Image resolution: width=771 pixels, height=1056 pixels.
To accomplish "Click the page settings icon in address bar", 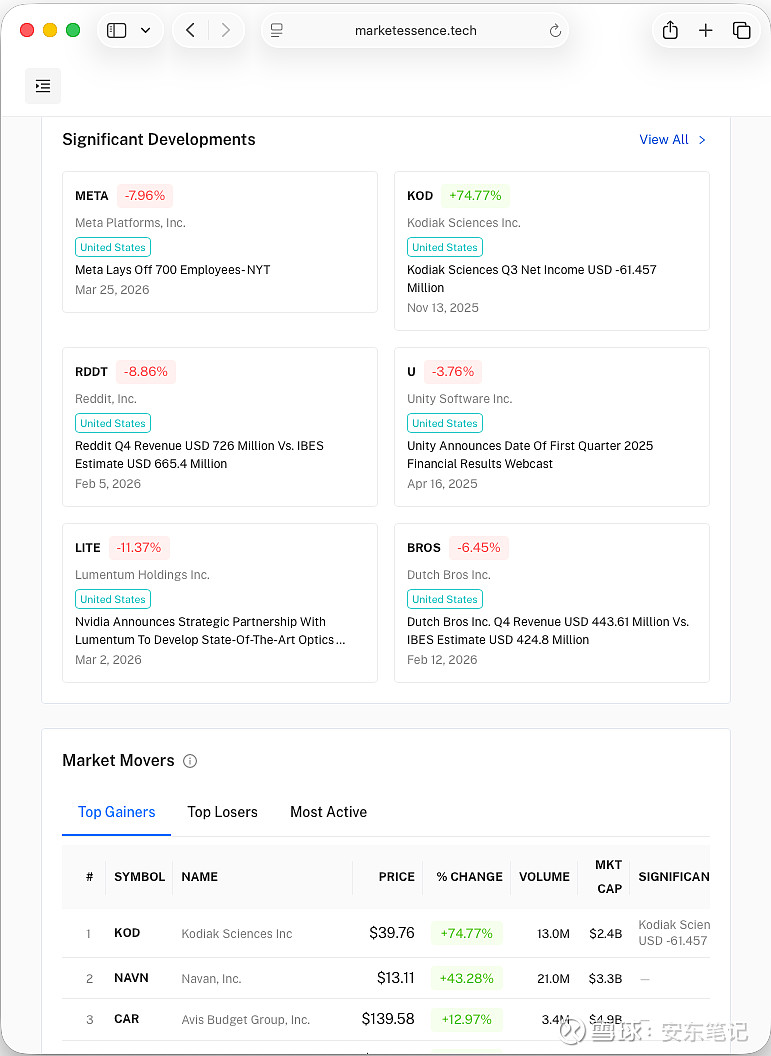I will coord(278,31).
